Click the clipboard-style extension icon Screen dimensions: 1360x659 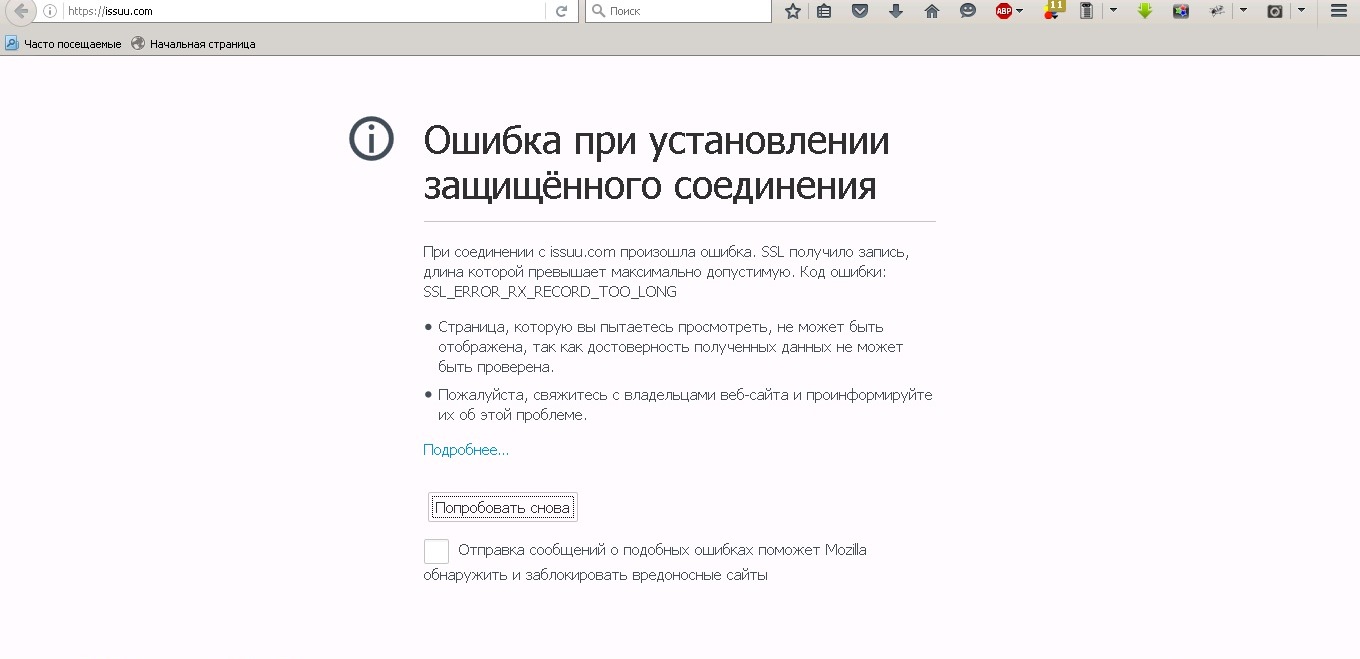1086,11
